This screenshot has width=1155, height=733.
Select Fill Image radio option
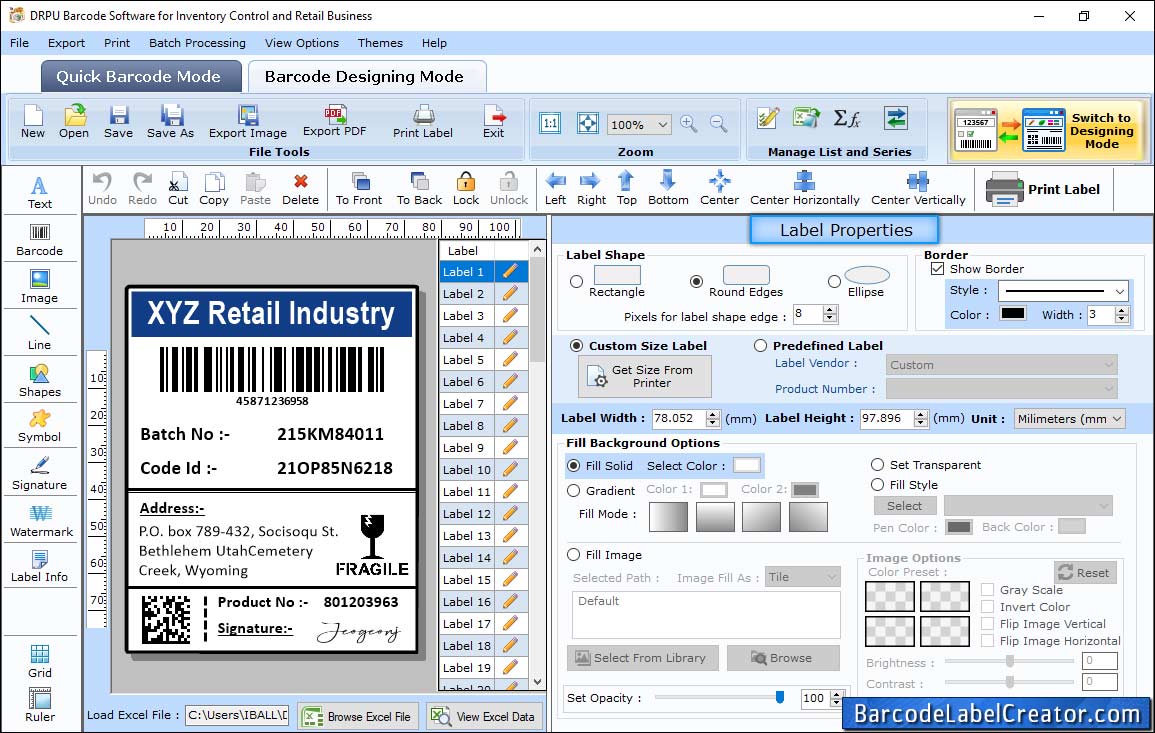573,555
